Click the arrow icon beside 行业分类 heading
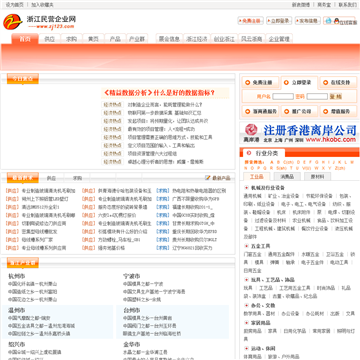The width and height of the screenshot is (360, 360). click(x=249, y=153)
